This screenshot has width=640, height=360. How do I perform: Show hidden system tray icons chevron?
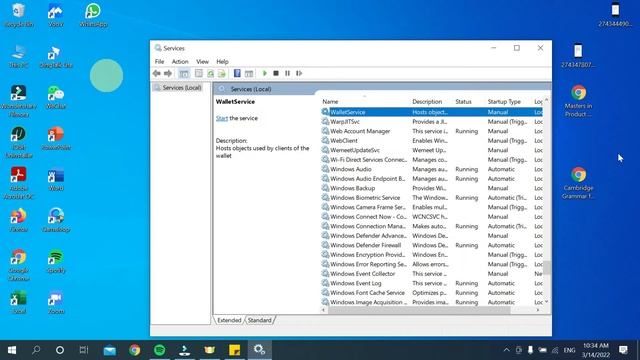click(x=507, y=350)
